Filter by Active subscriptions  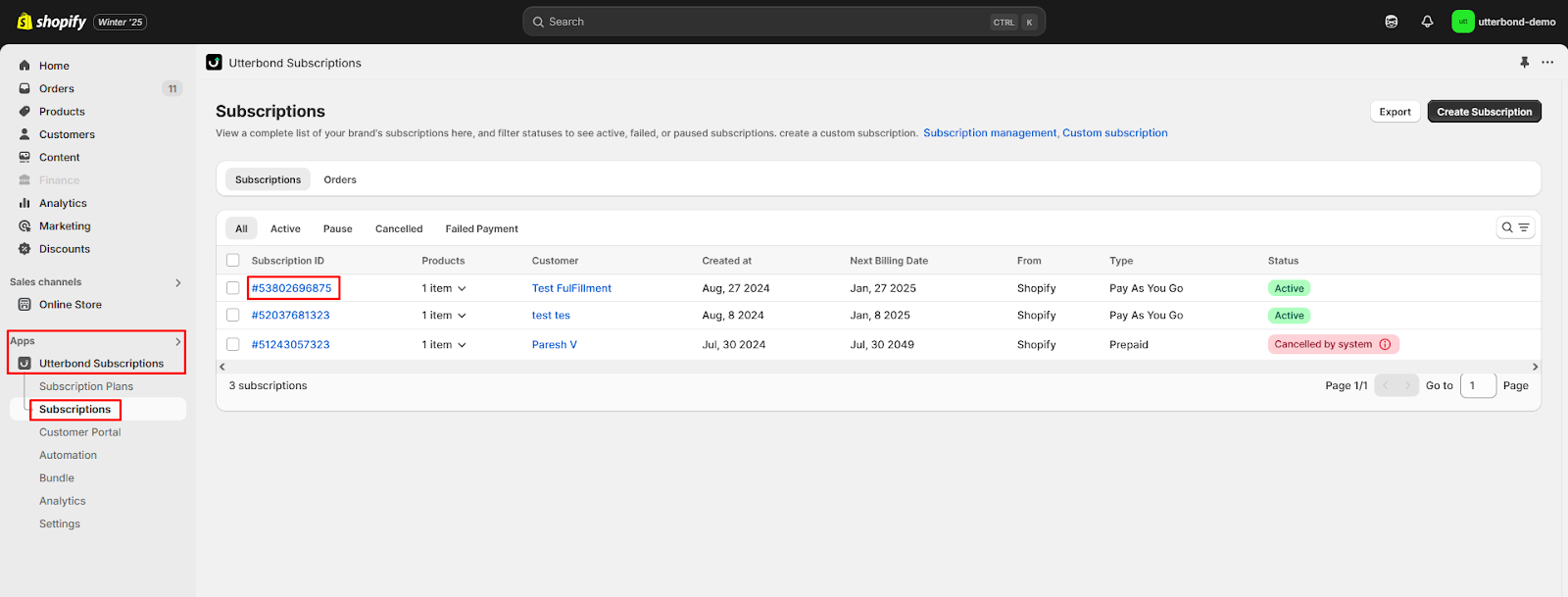(285, 228)
